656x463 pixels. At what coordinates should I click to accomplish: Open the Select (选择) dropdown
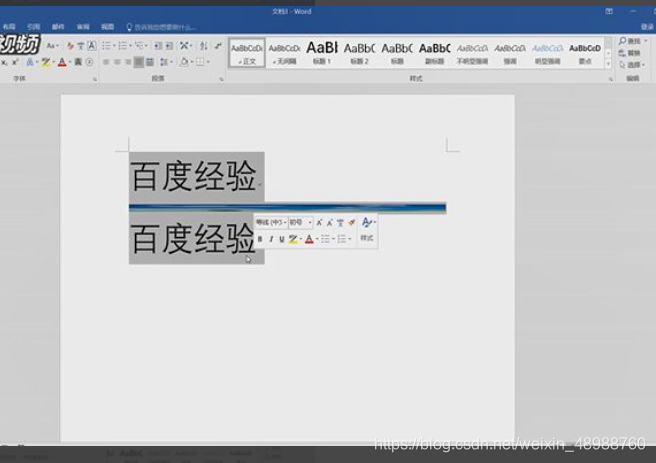tap(632, 65)
